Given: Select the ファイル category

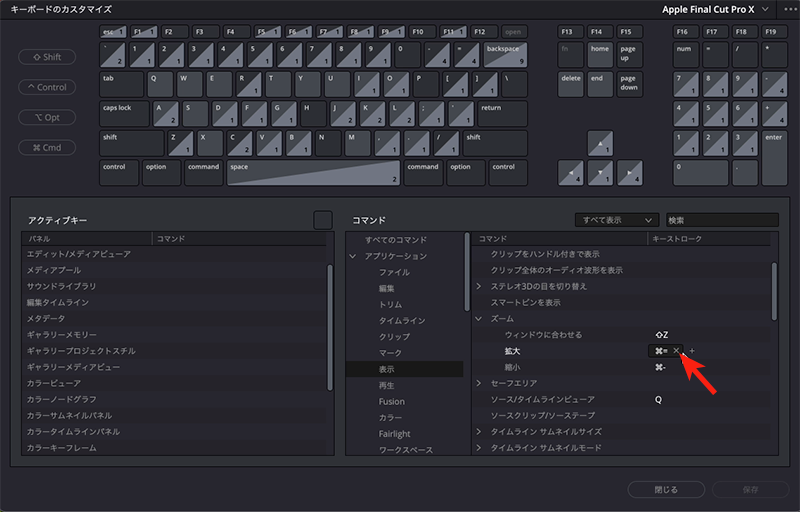Looking at the screenshot, I should point(394,272).
